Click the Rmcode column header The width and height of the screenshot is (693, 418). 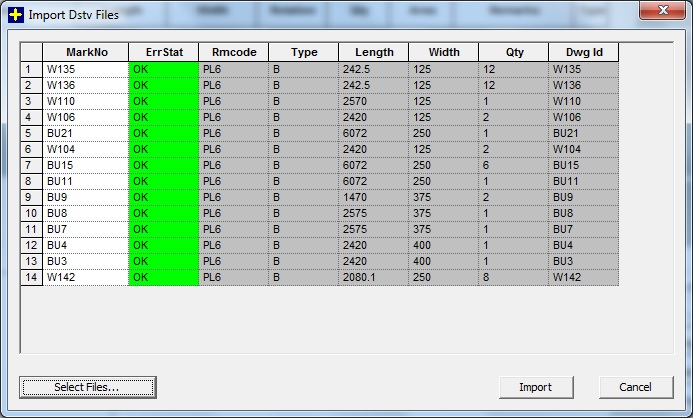(233, 52)
